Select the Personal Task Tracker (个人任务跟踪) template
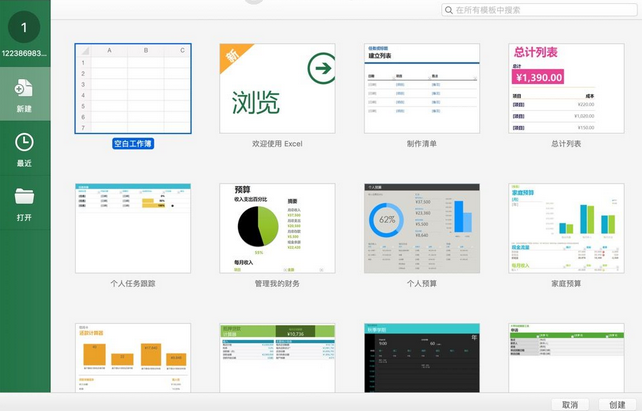The height and width of the screenshot is (411, 642). click(133, 228)
